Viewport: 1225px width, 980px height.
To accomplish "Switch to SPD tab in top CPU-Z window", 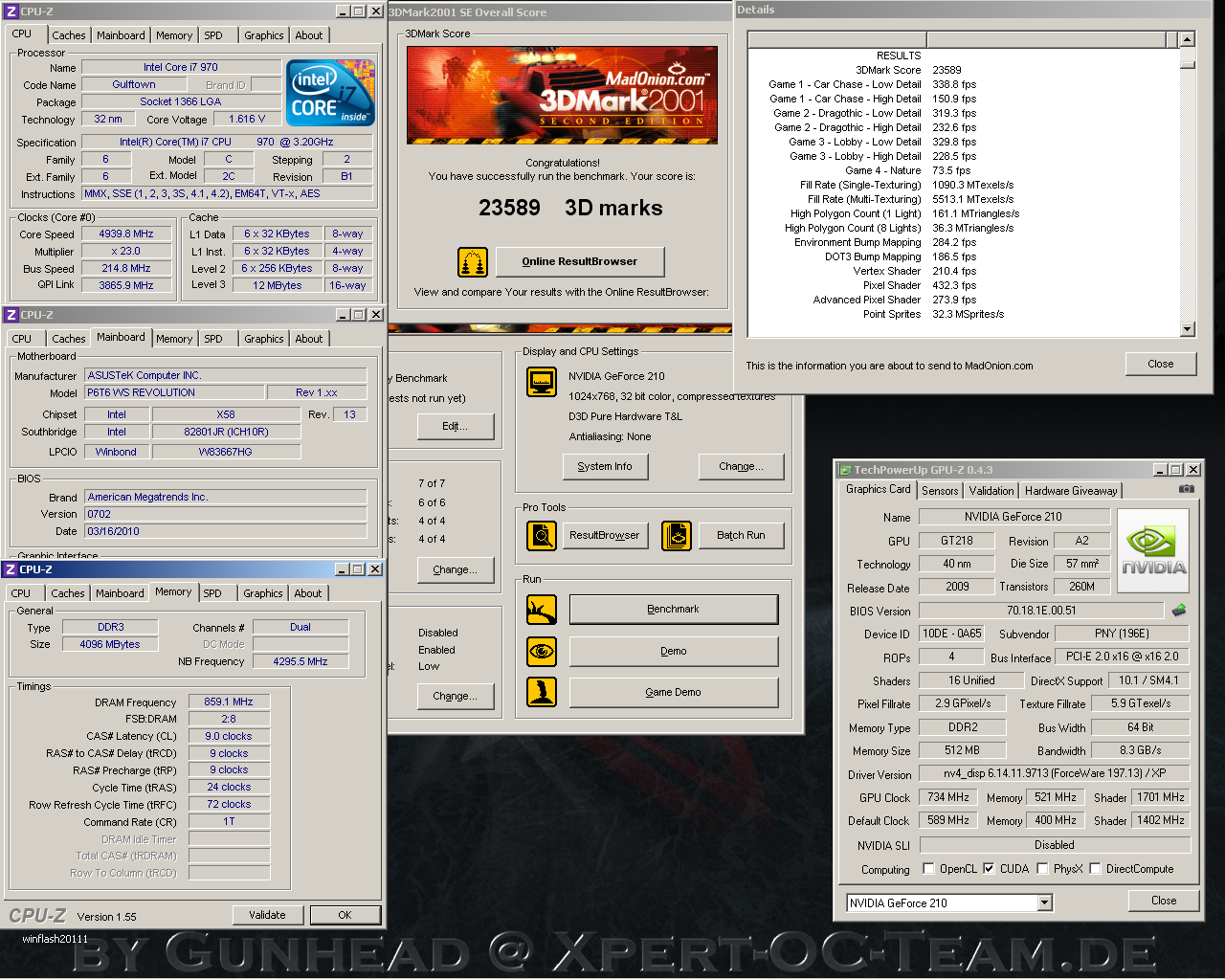I will click(213, 35).
